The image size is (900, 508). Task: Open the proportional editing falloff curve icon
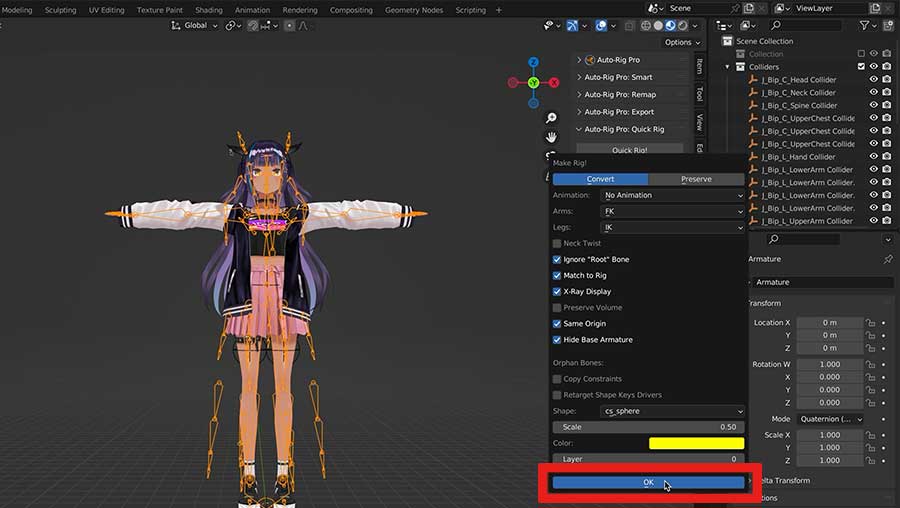(303, 26)
